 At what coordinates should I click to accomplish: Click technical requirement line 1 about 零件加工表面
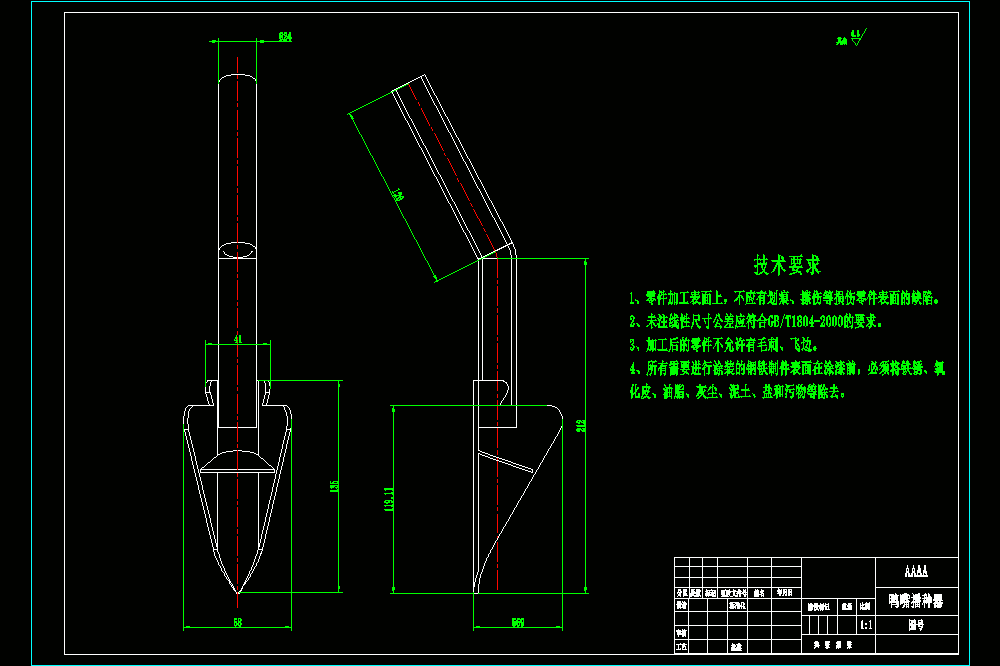[x=784, y=298]
